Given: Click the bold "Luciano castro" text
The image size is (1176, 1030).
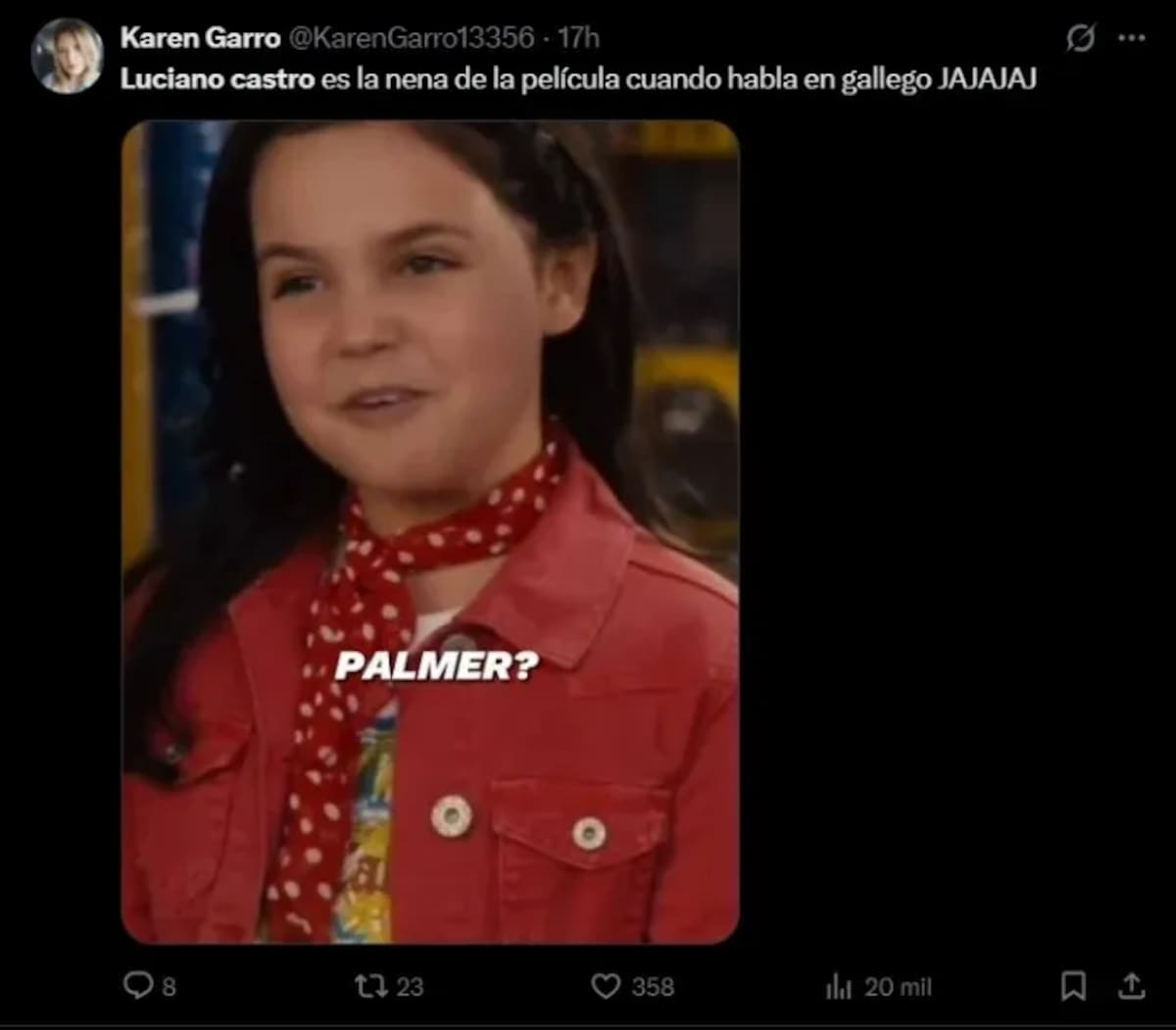Looking at the screenshot, I should 218,79.
